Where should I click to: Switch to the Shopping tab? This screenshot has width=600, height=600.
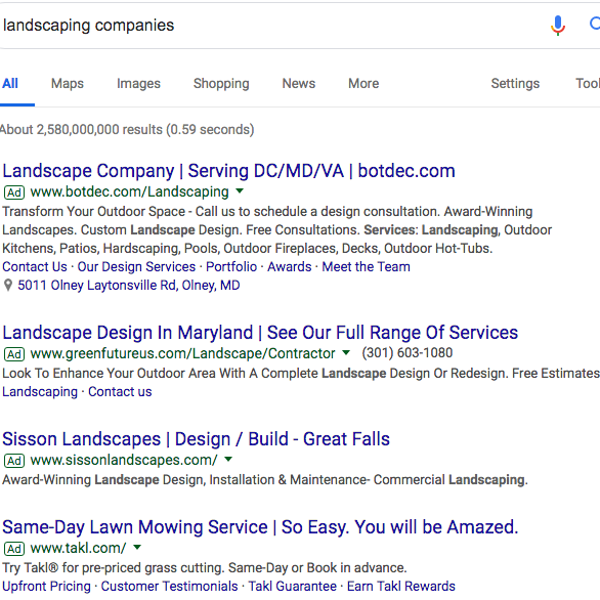[221, 83]
